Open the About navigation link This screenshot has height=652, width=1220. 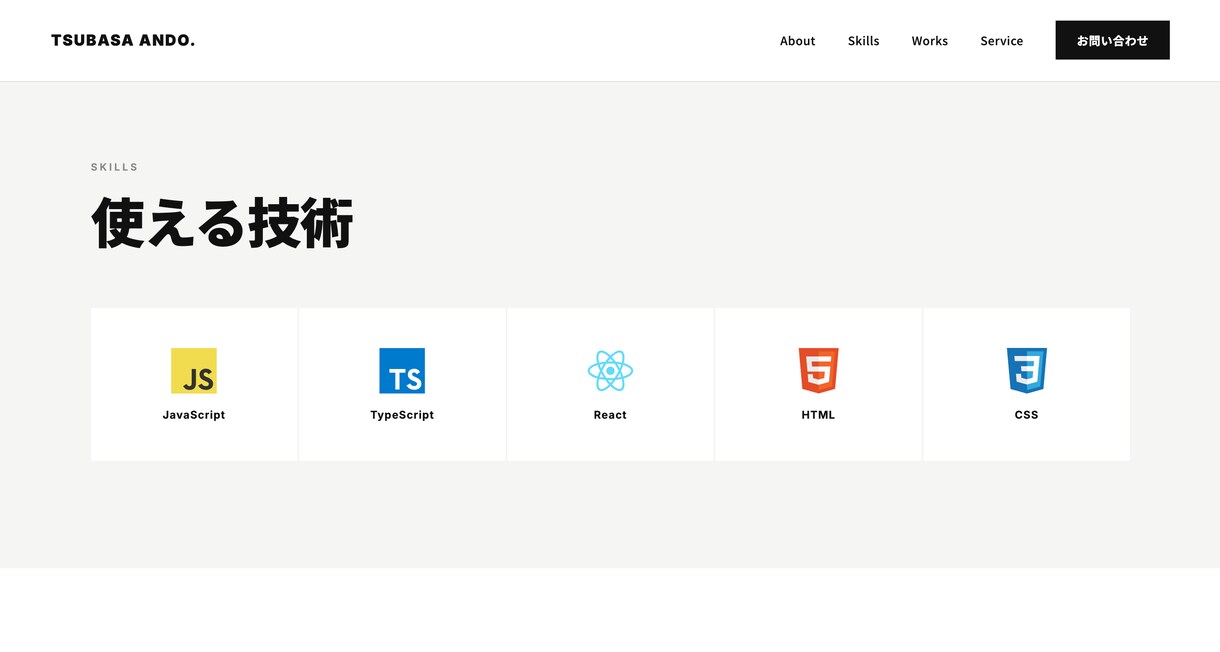797,41
